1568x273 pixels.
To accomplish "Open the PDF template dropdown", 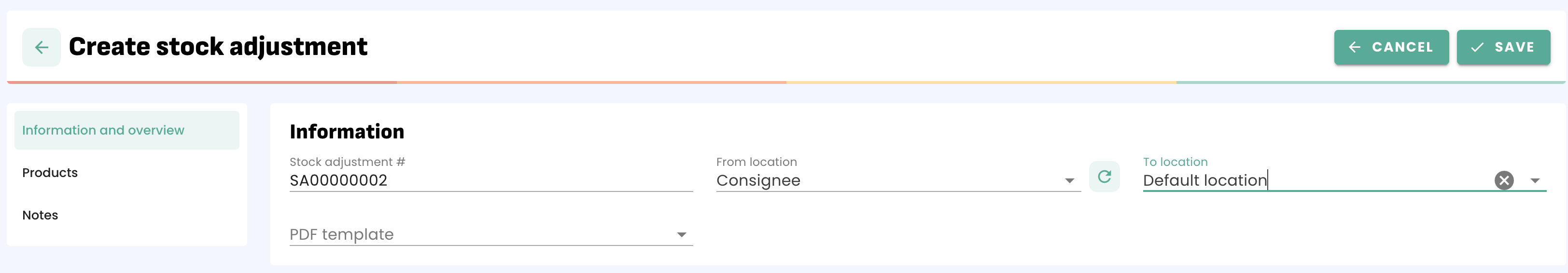I will 681,235.
